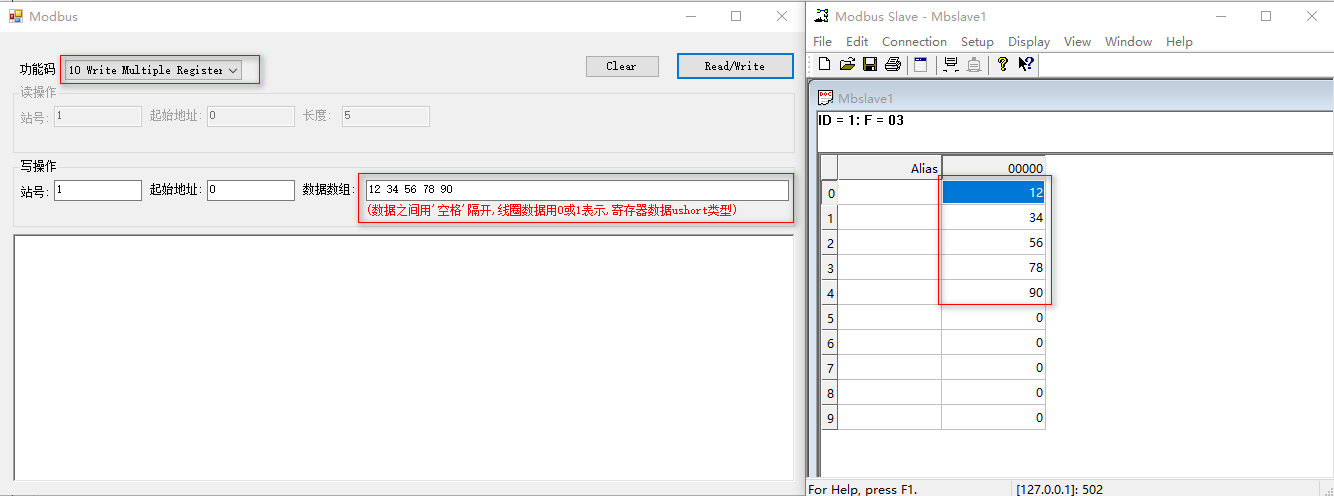1334x496 pixels.
Task: Click the write start address field
Action: coord(251,190)
